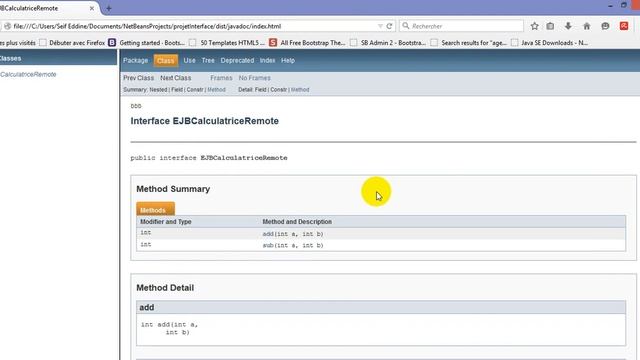Viewport: 640px width, 360px height.
Task: Bookmark this page with the star icon
Action: click(x=534, y=26)
